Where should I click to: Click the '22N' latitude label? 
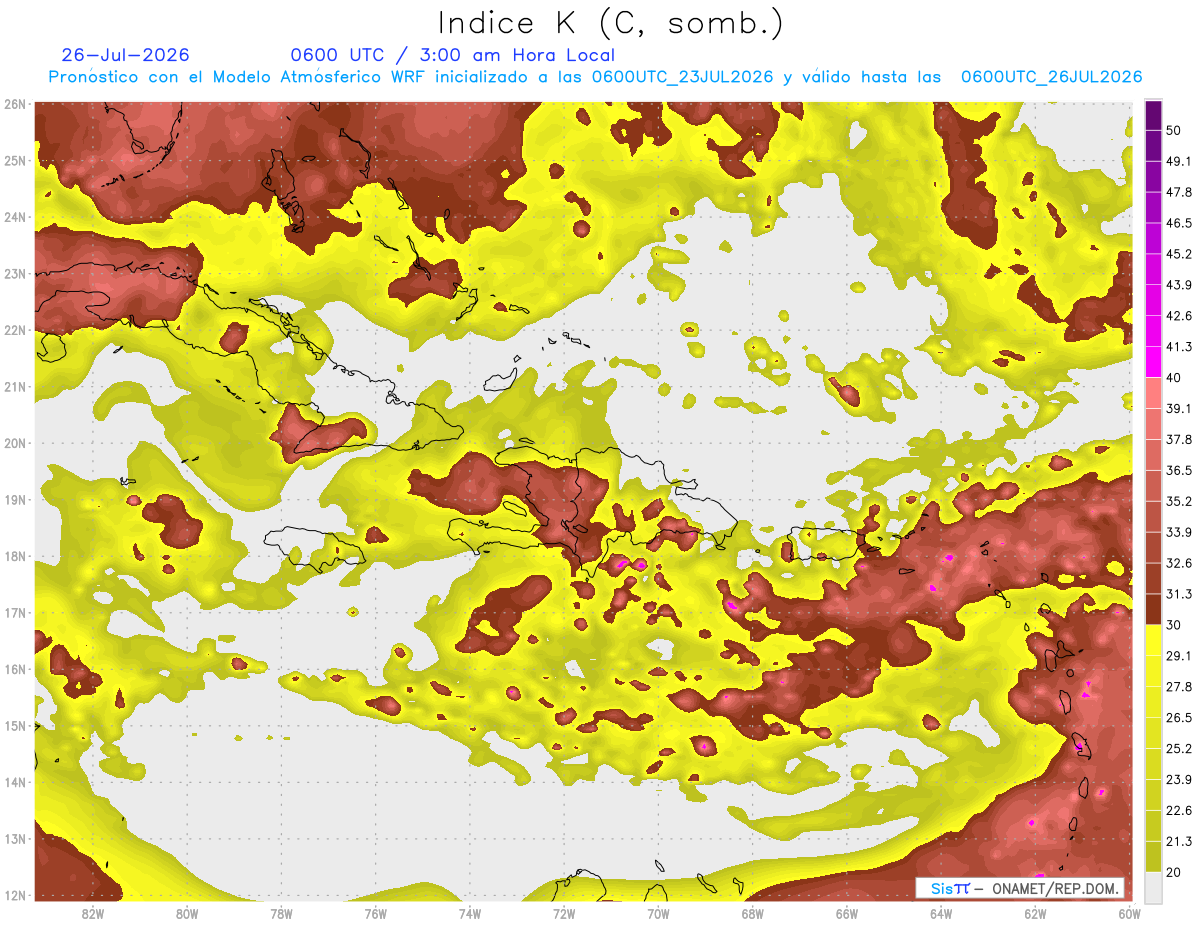click(x=15, y=330)
